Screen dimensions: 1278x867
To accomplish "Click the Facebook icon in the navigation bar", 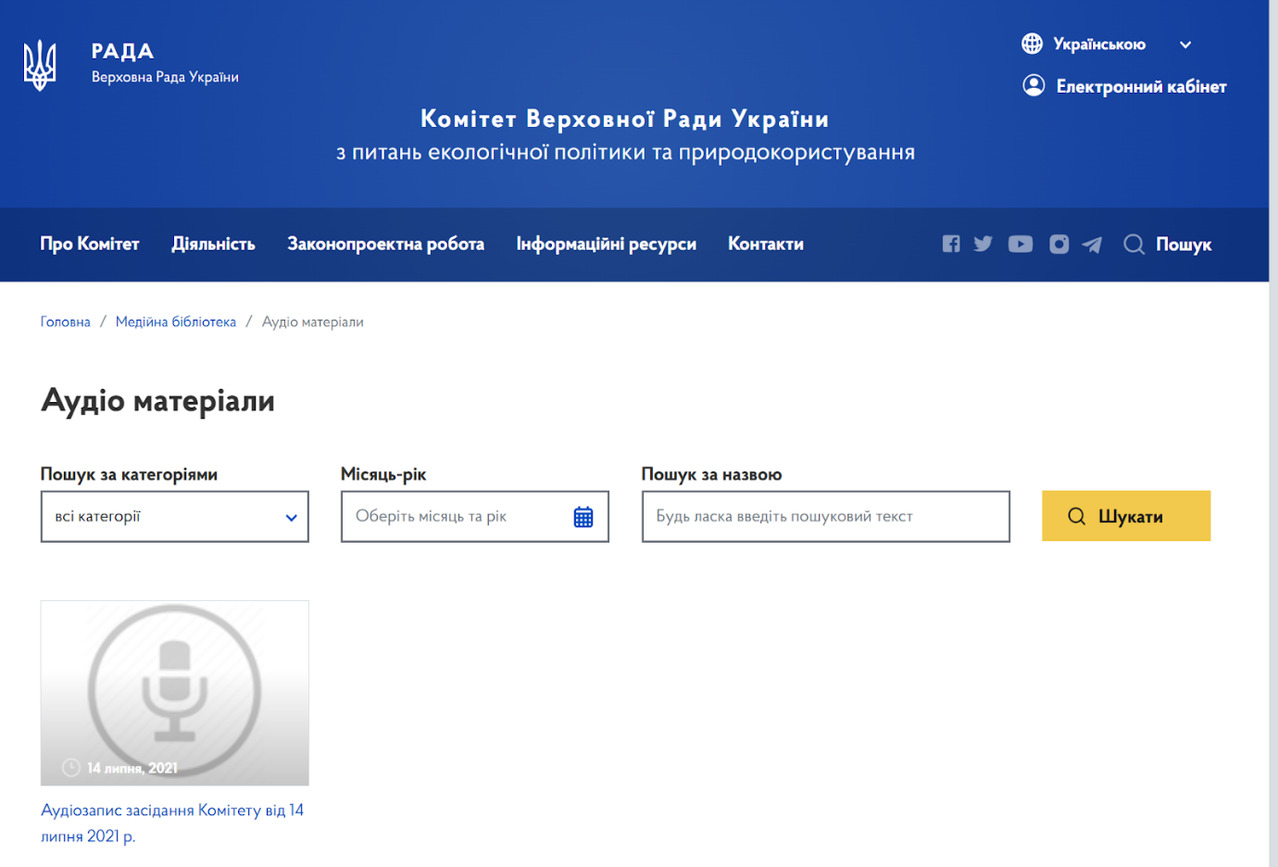I will (x=951, y=244).
